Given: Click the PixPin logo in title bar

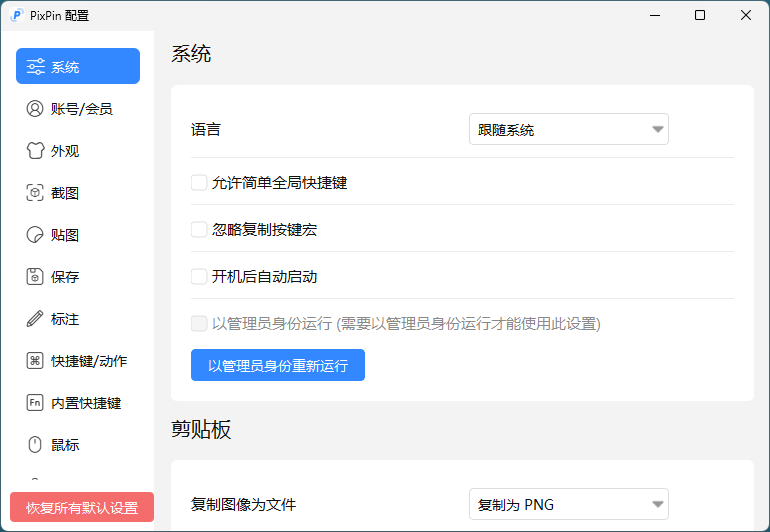Looking at the screenshot, I should click(x=17, y=15).
